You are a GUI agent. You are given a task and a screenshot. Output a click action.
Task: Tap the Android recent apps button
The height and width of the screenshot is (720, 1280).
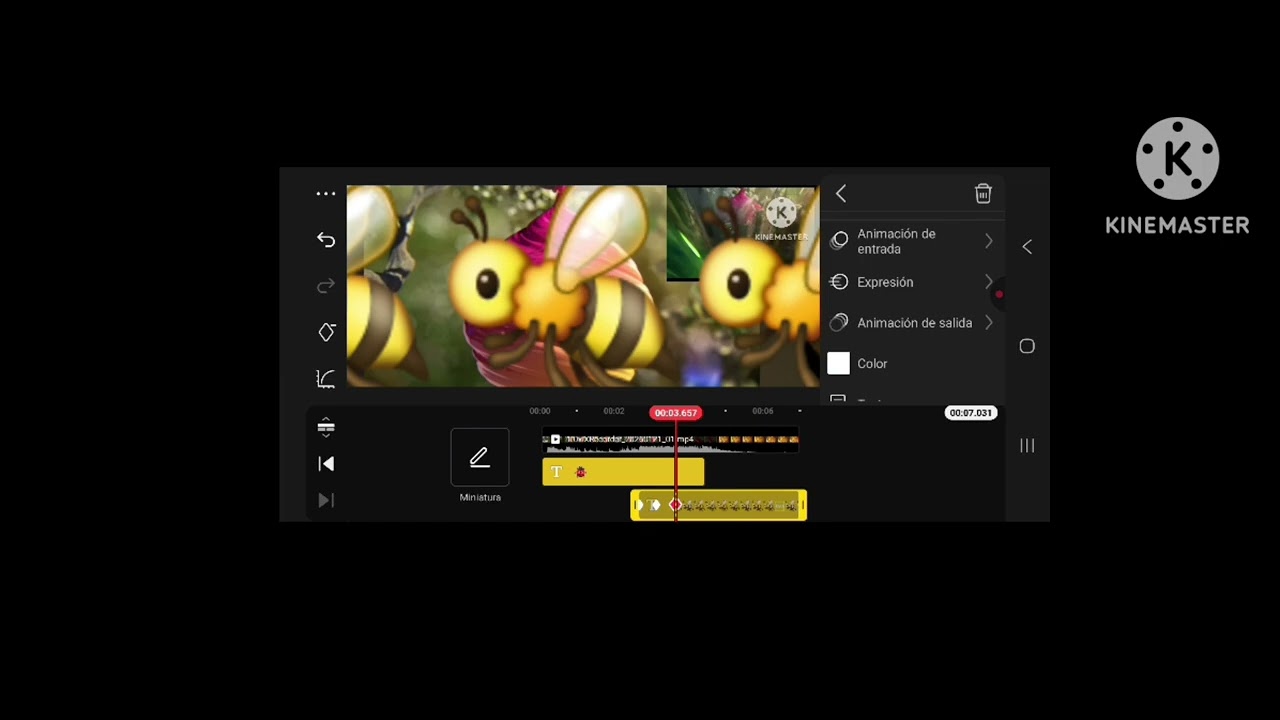tap(1027, 446)
